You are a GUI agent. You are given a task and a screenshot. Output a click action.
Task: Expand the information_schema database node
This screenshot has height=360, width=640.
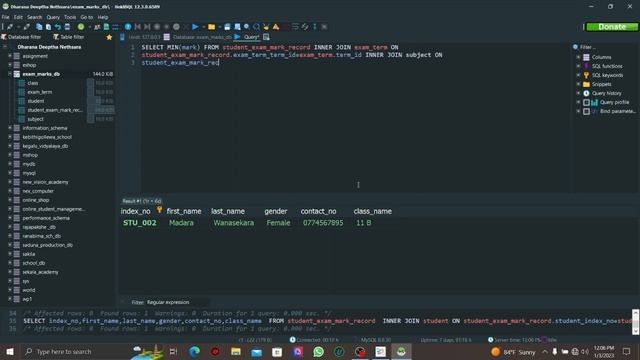(9, 128)
